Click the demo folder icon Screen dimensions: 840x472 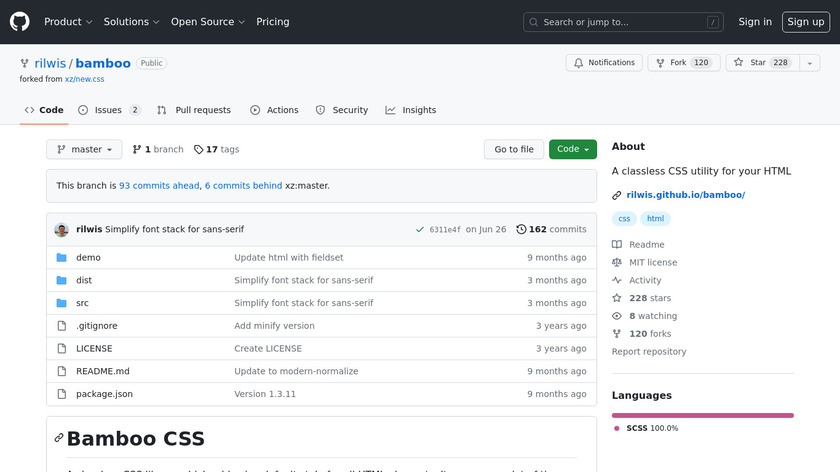[x=61, y=258]
